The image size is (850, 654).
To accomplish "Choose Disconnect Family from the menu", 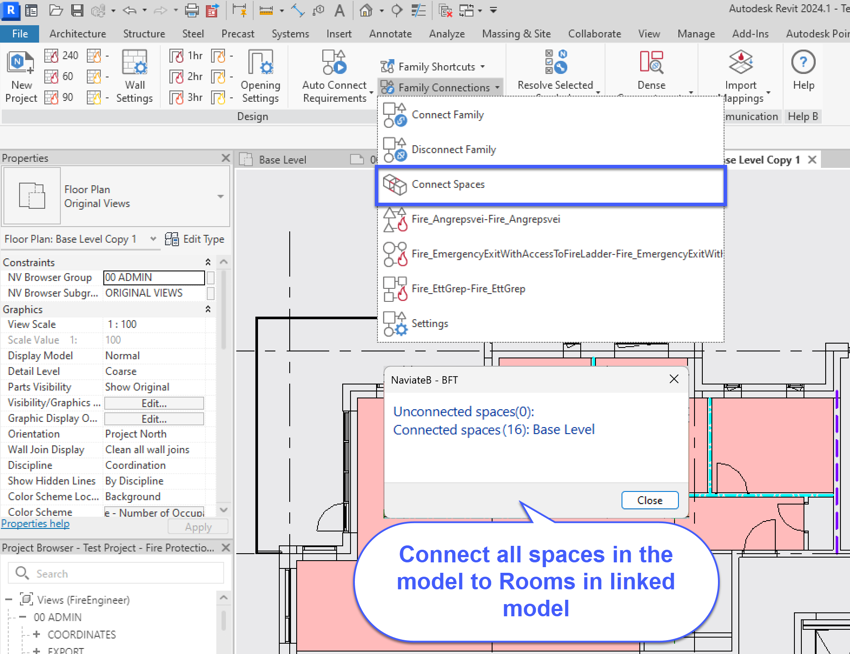I will [x=453, y=150].
